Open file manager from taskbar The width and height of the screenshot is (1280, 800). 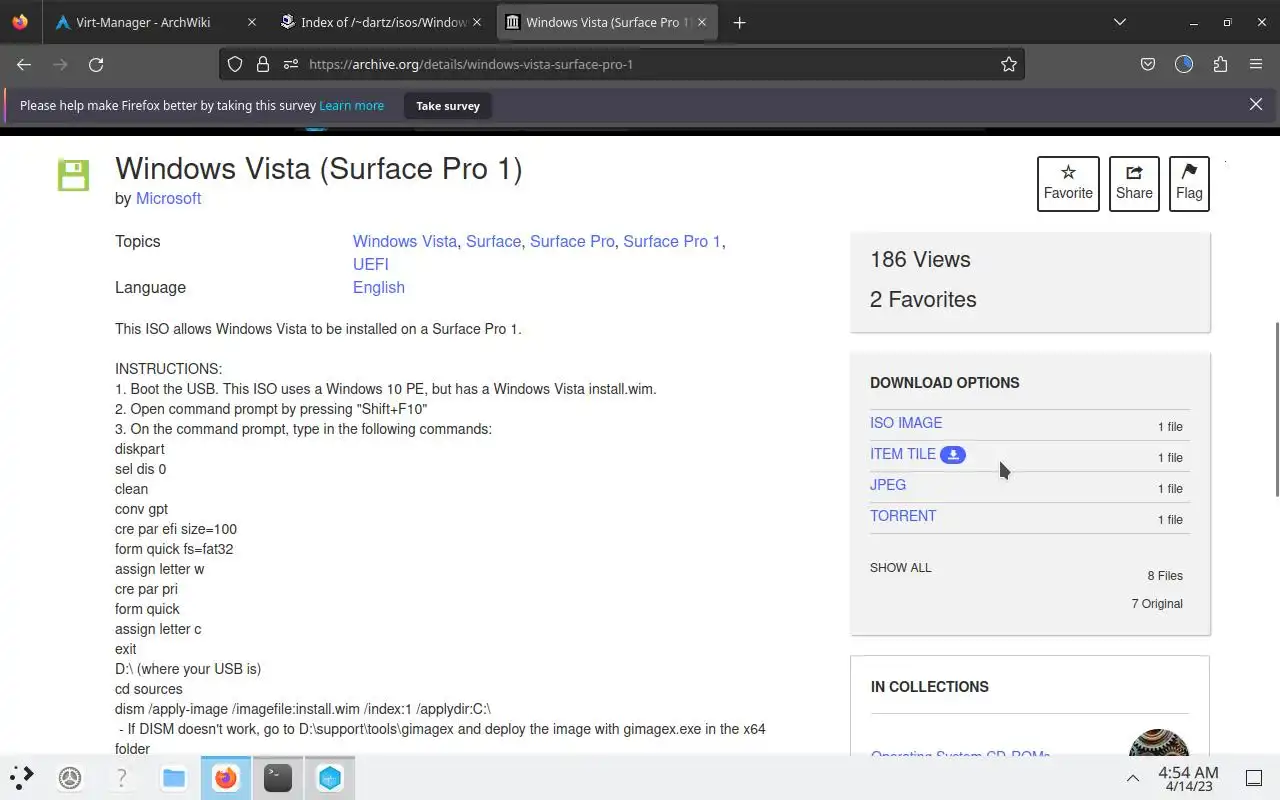pyautogui.click(x=174, y=777)
